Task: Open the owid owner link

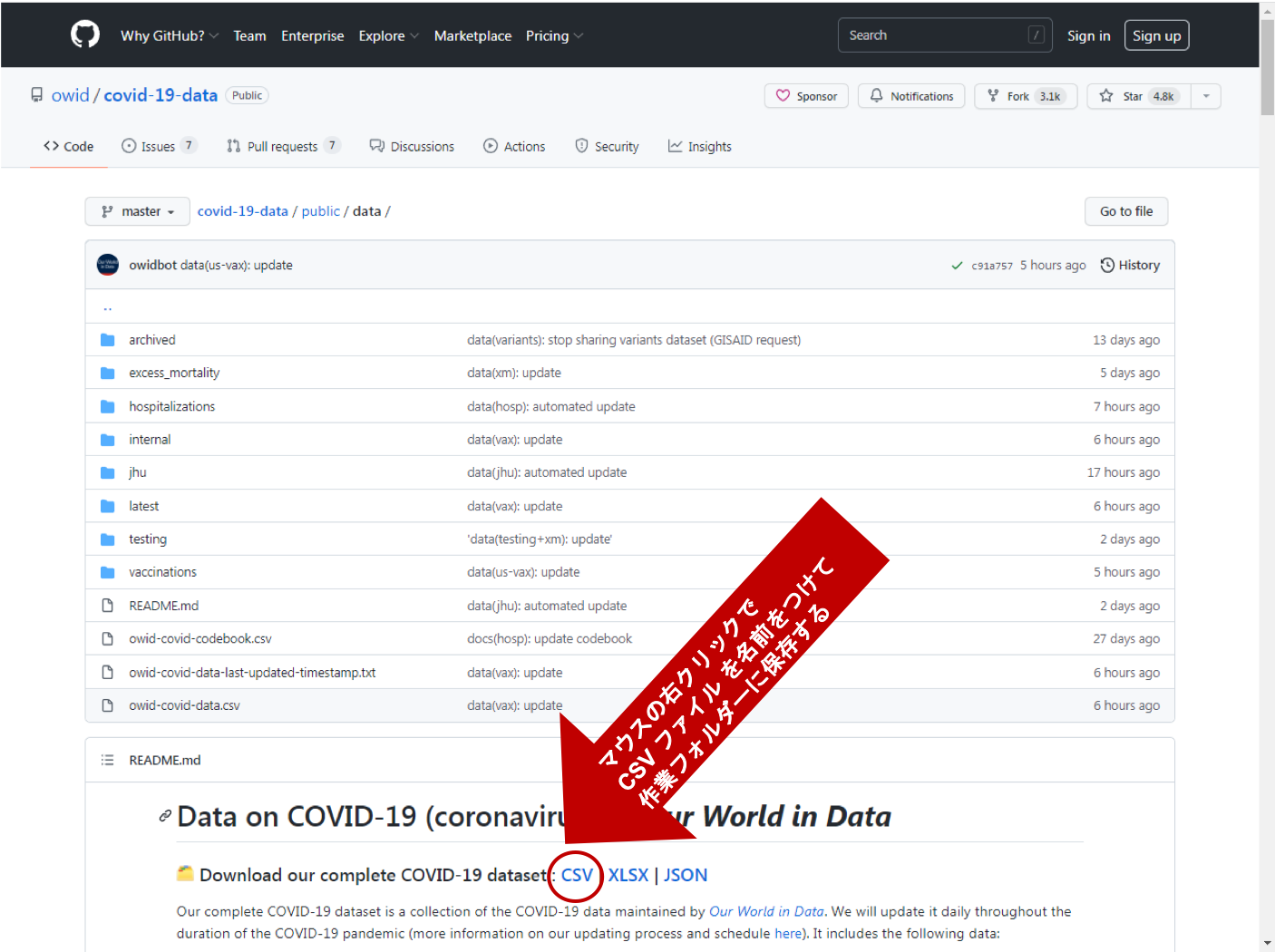Action: [70, 95]
